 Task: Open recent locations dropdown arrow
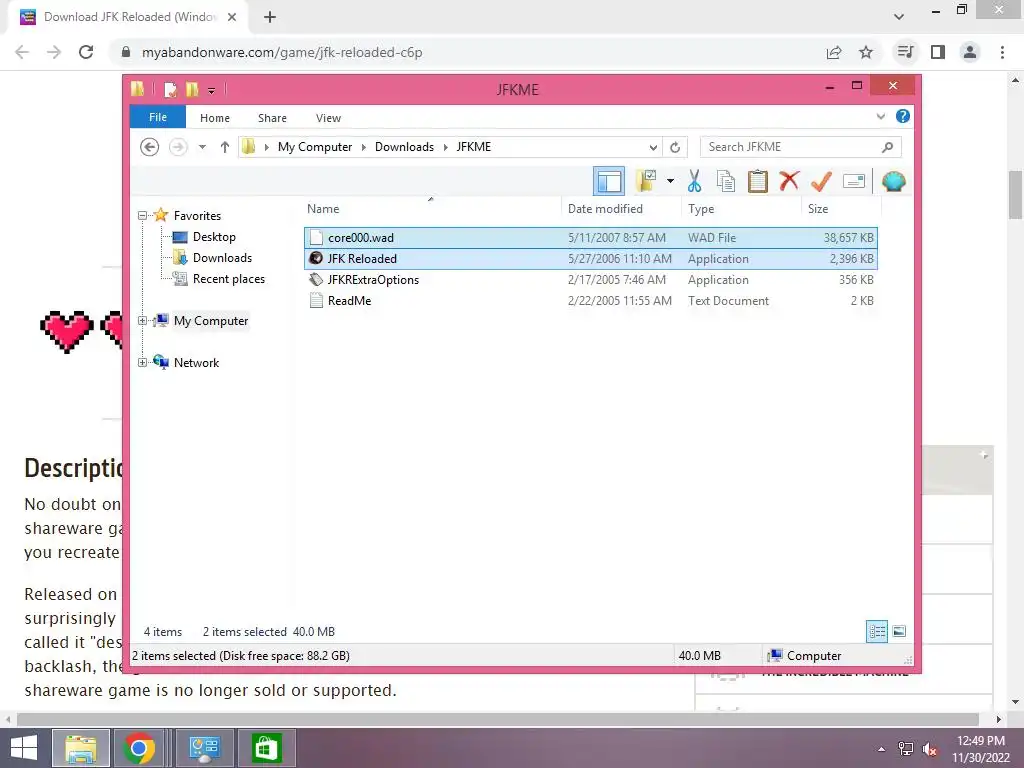[202, 147]
